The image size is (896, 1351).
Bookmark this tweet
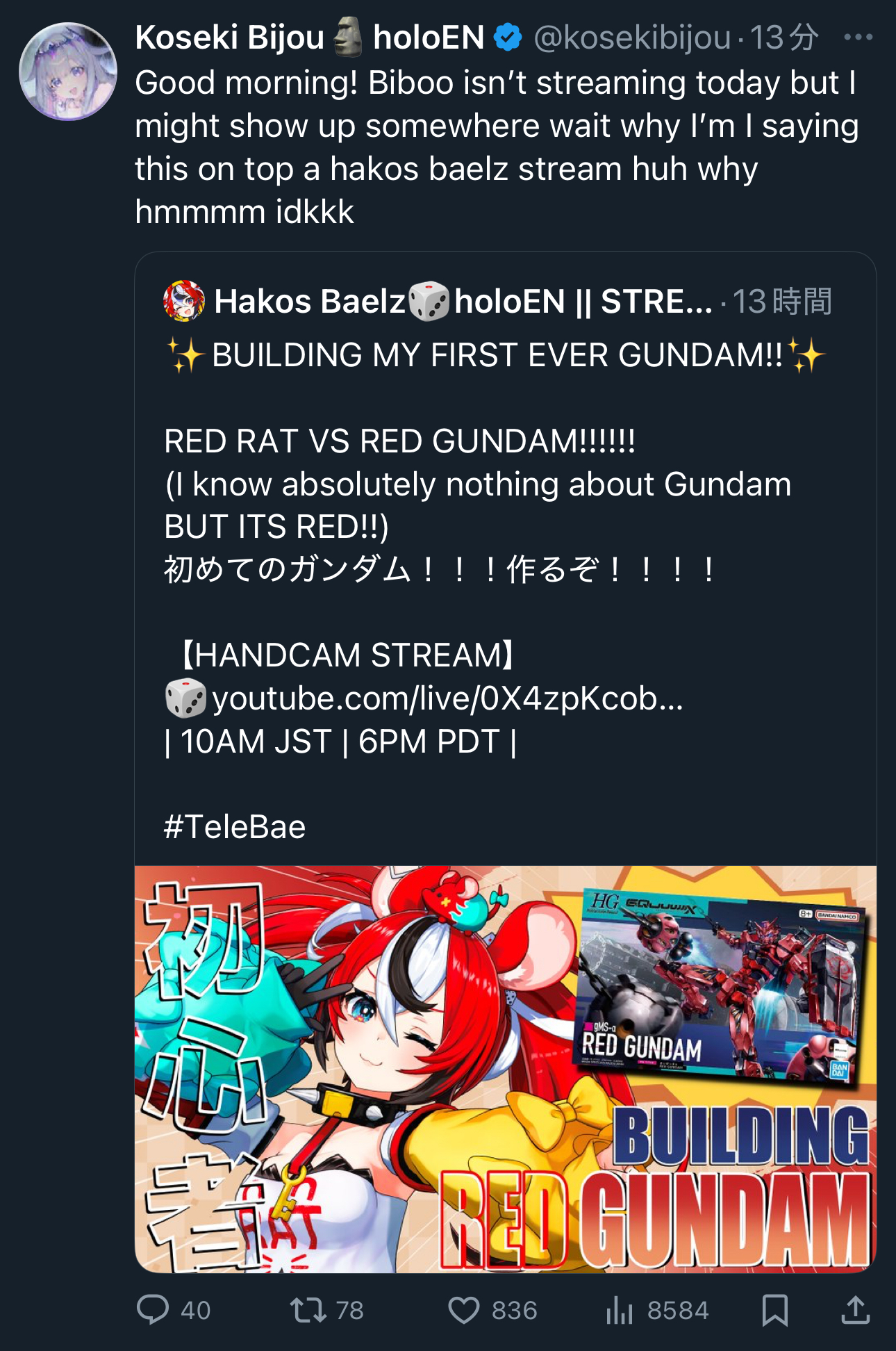point(774,1311)
